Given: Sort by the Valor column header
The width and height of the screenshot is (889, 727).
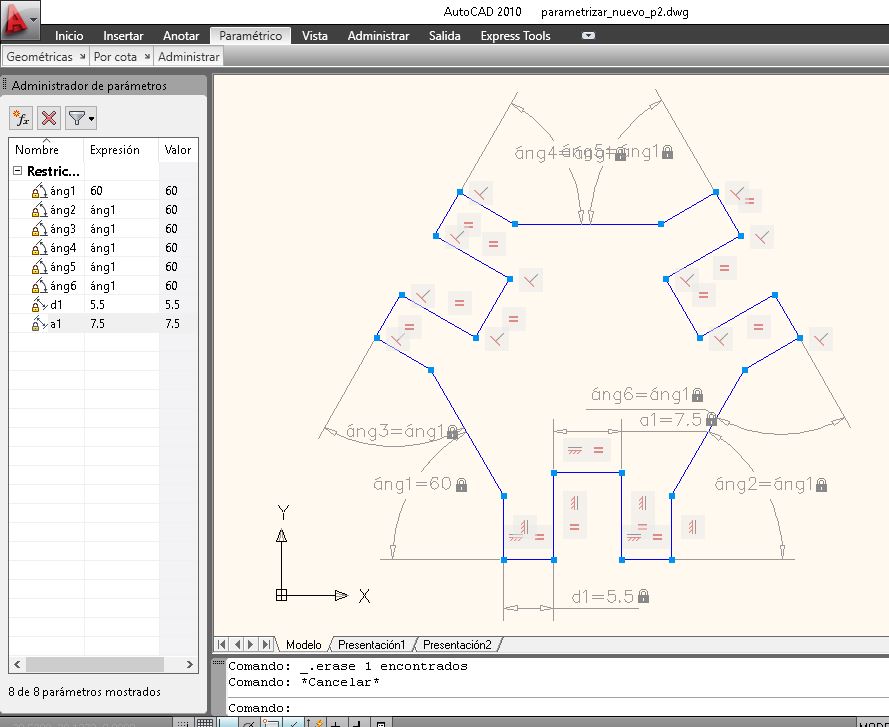Looking at the screenshot, I should (178, 150).
